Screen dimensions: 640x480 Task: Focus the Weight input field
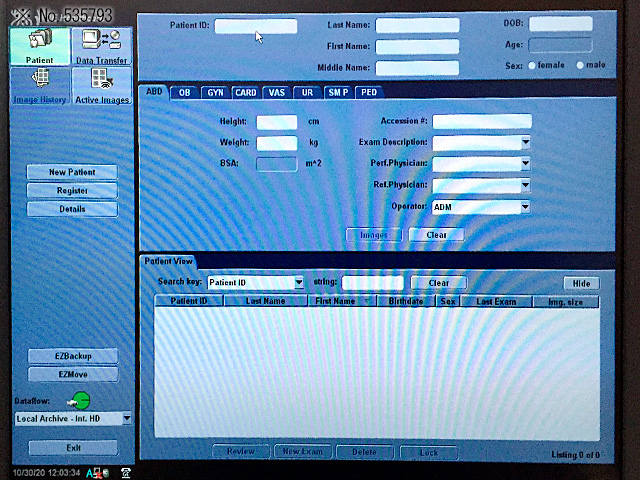pyautogui.click(x=277, y=143)
